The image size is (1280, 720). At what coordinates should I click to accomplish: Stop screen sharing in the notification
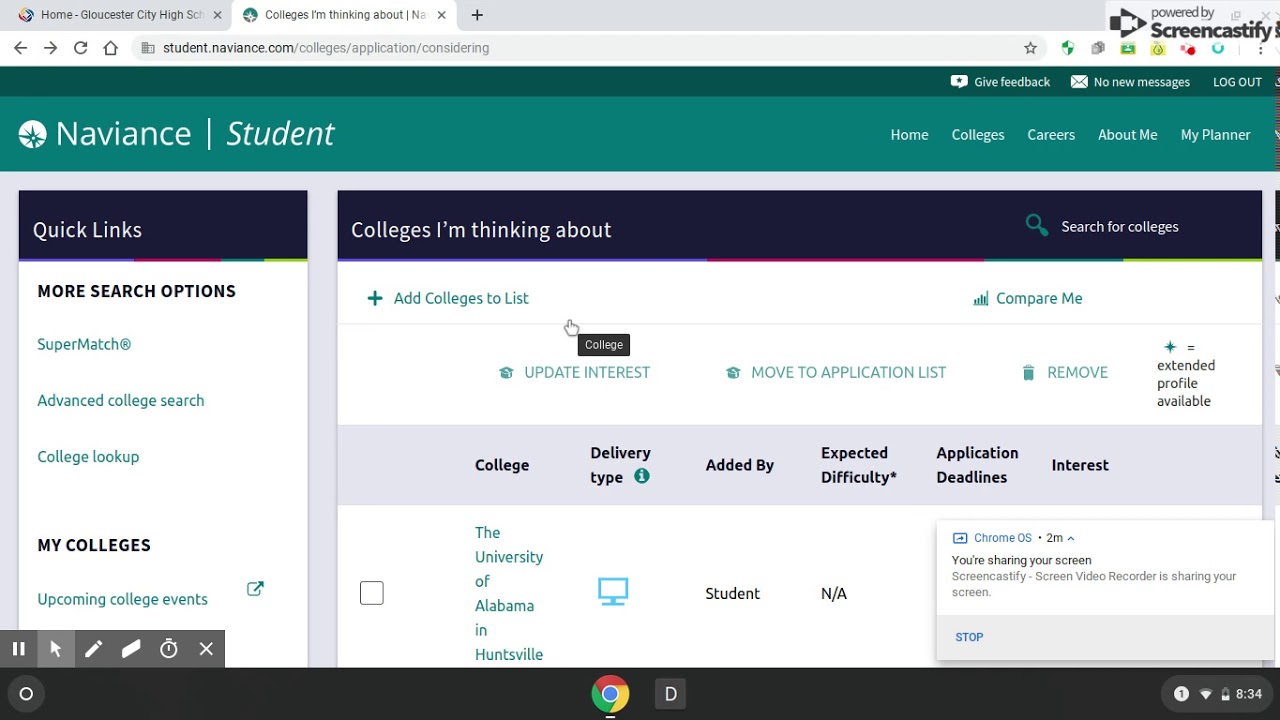[x=969, y=637]
